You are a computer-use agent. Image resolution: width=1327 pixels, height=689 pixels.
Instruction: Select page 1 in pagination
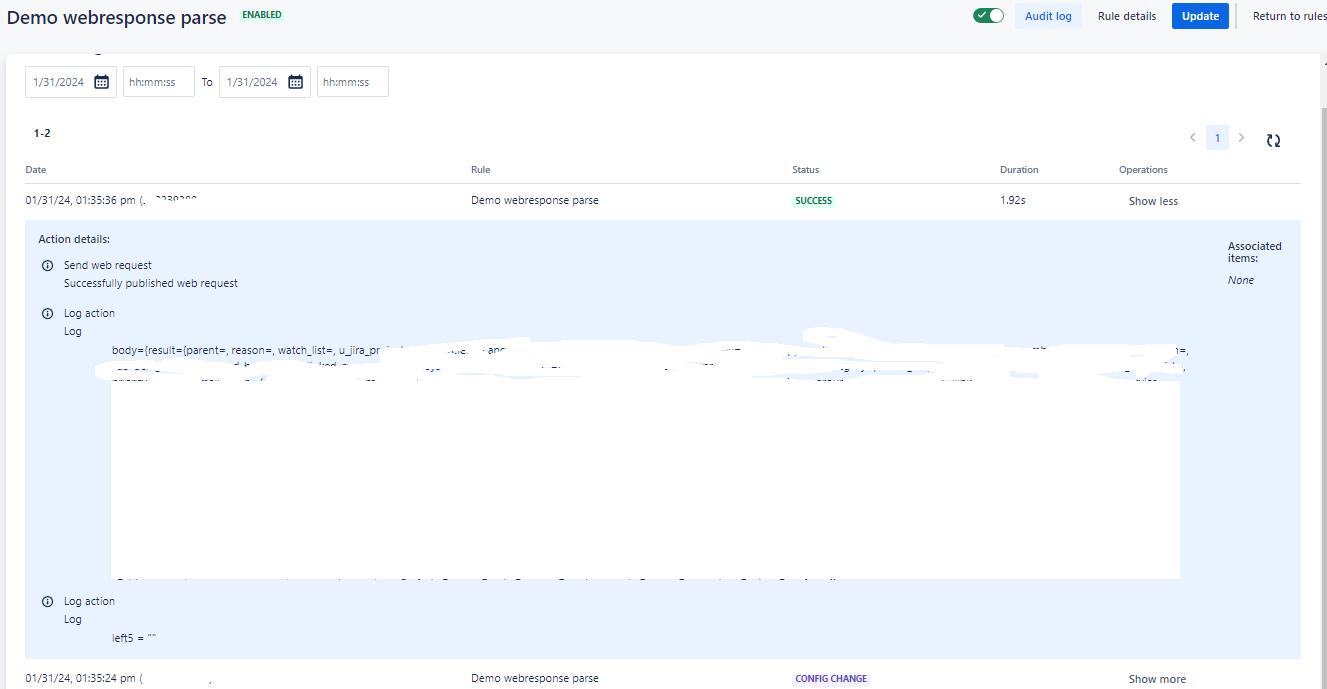click(1217, 138)
